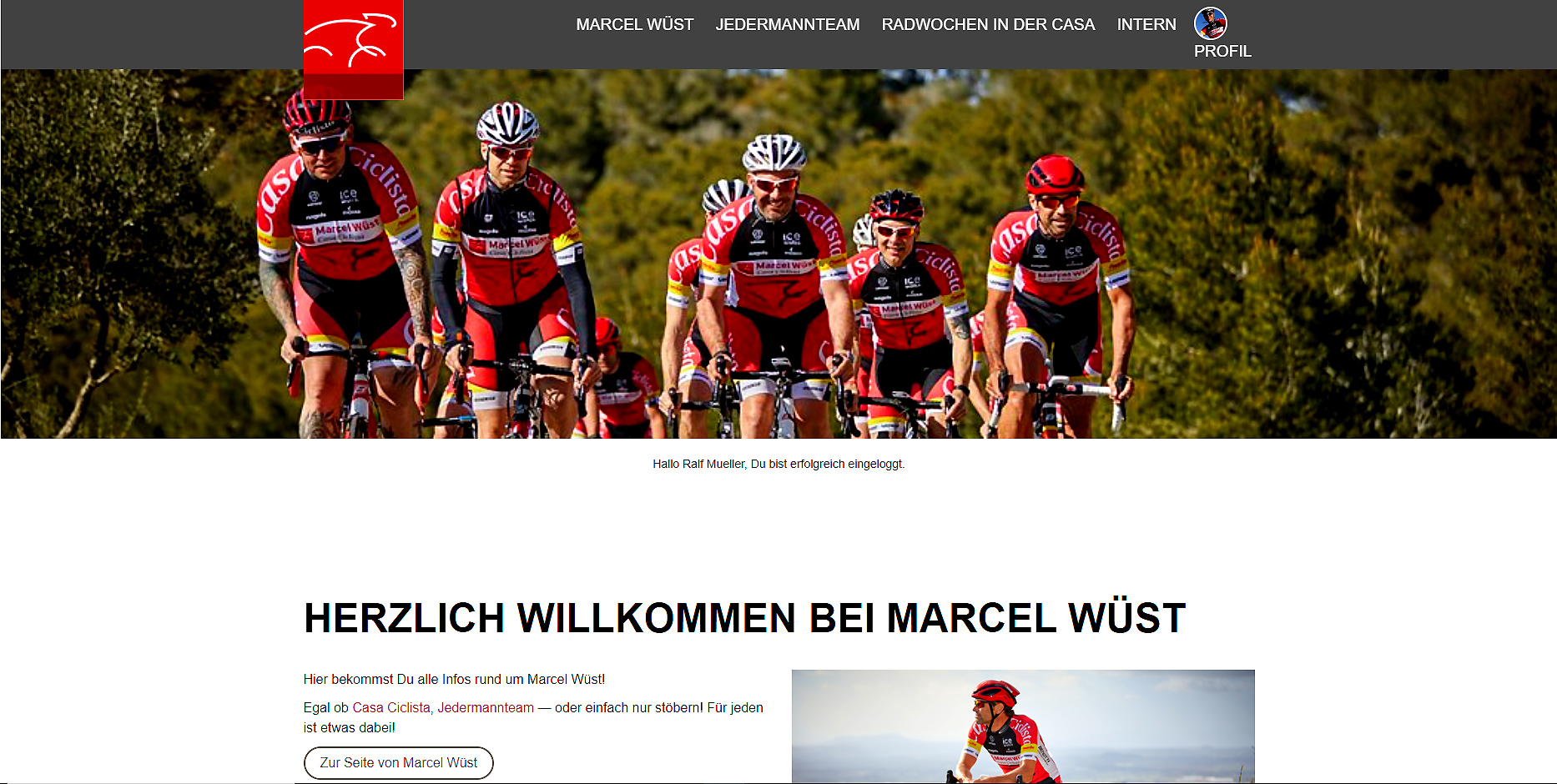1557x784 pixels.
Task: Click the login success message text
Action: [778, 464]
